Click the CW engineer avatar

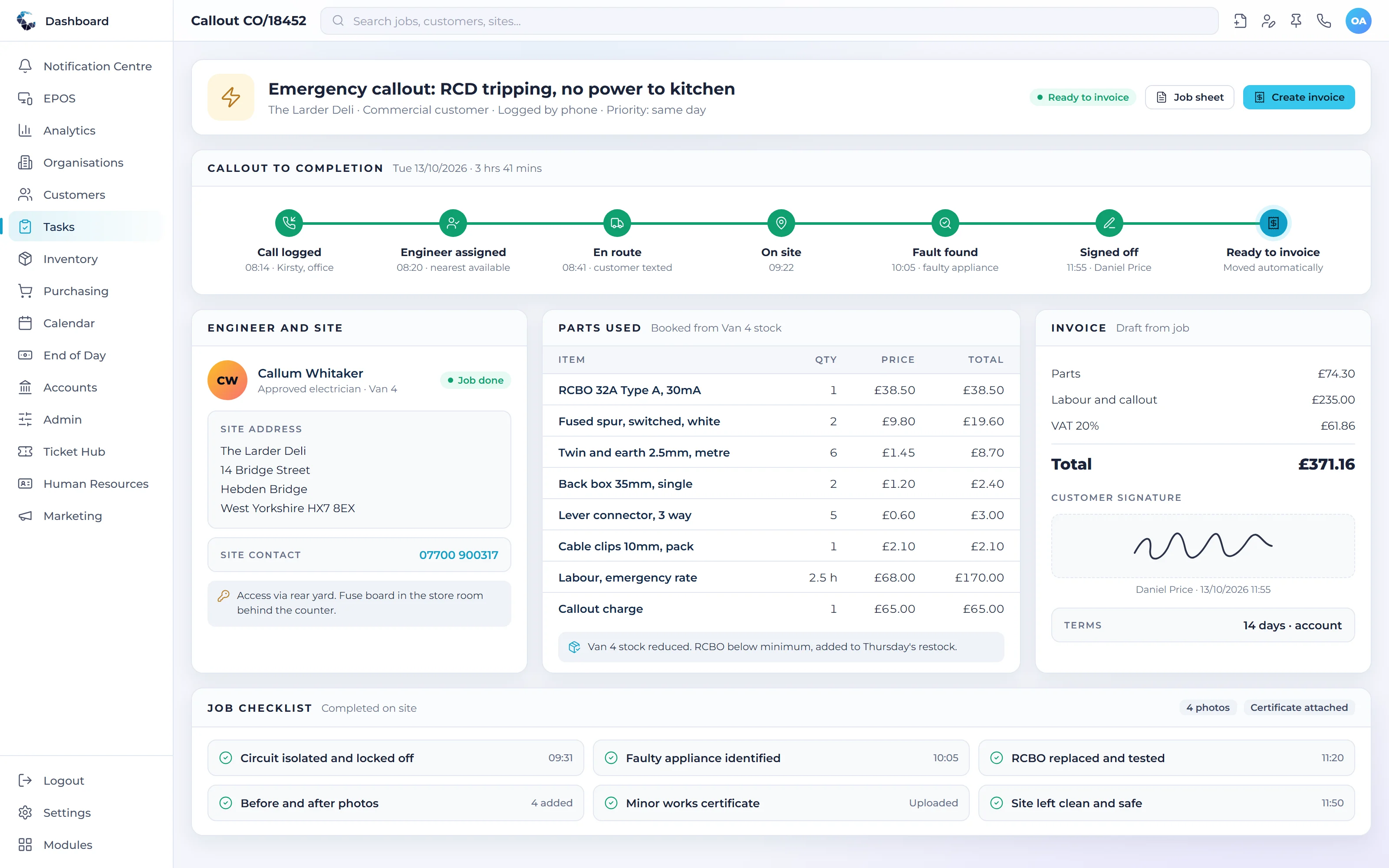227,380
